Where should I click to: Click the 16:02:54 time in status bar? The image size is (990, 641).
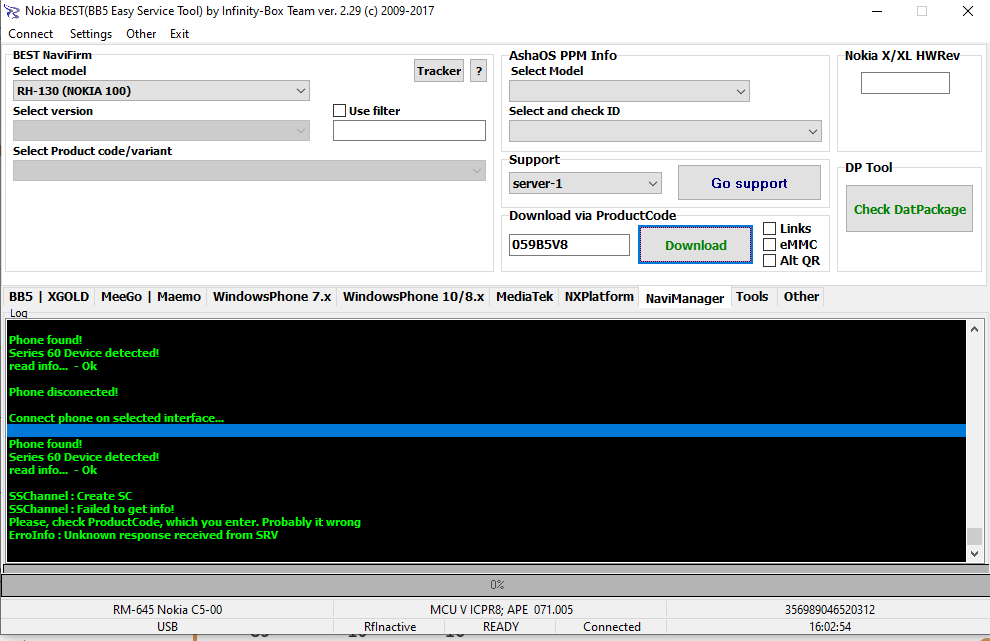point(830,626)
